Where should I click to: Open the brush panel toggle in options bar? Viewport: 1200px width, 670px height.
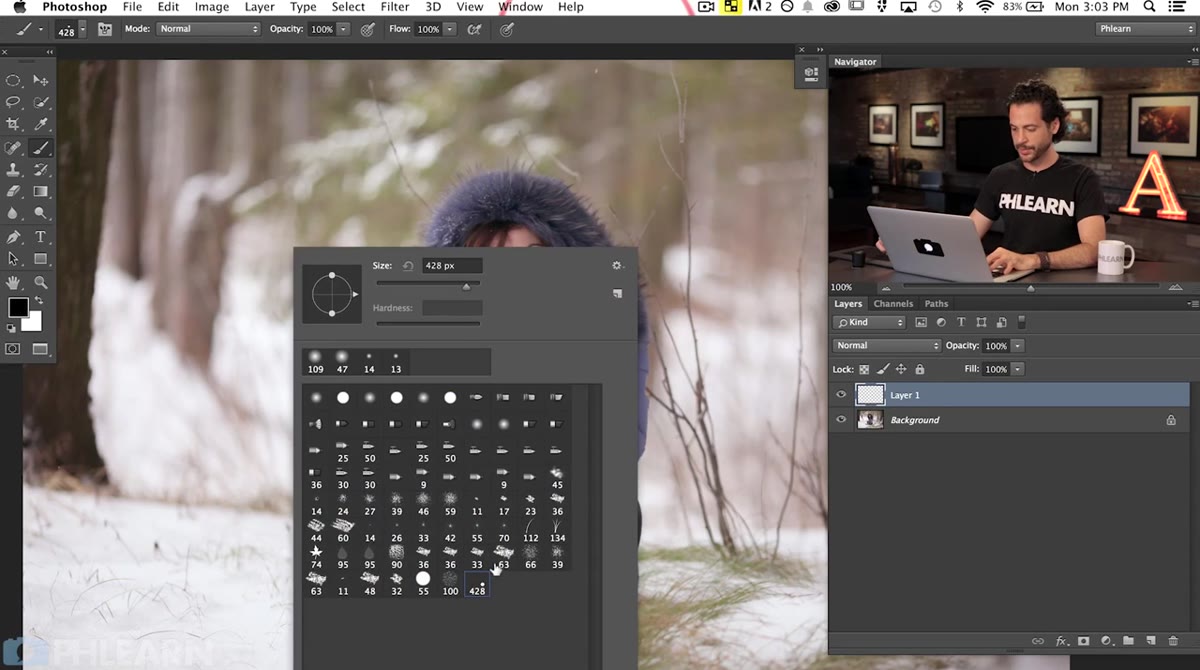click(x=104, y=29)
